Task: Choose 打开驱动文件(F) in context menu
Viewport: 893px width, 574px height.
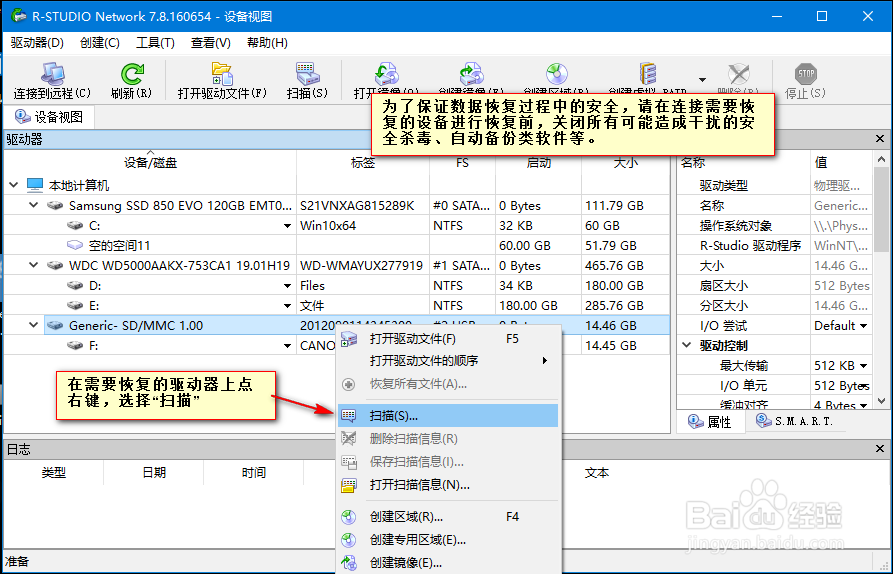Action: point(448,339)
